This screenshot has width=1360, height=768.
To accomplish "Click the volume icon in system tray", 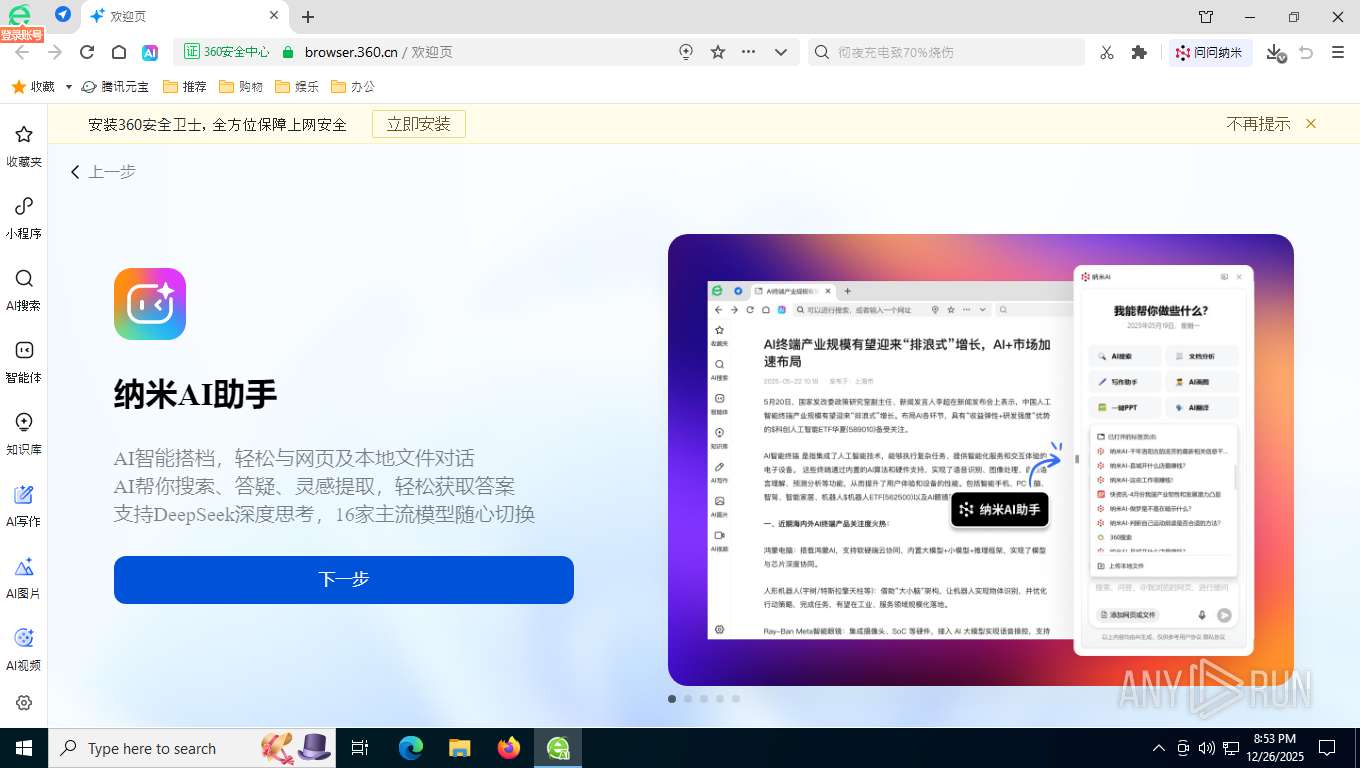I will pos(1206,748).
